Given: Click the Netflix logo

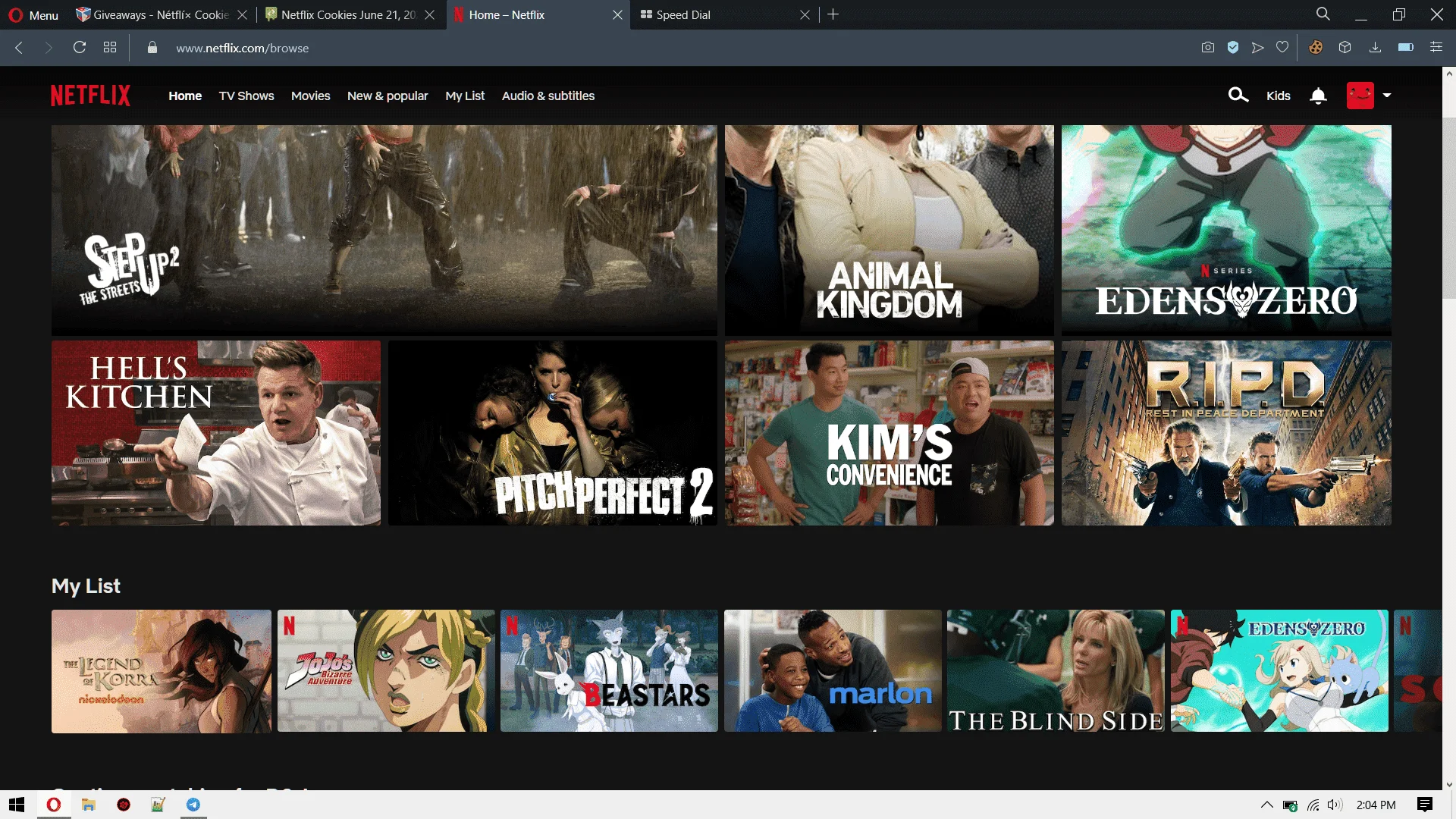Looking at the screenshot, I should [x=90, y=96].
